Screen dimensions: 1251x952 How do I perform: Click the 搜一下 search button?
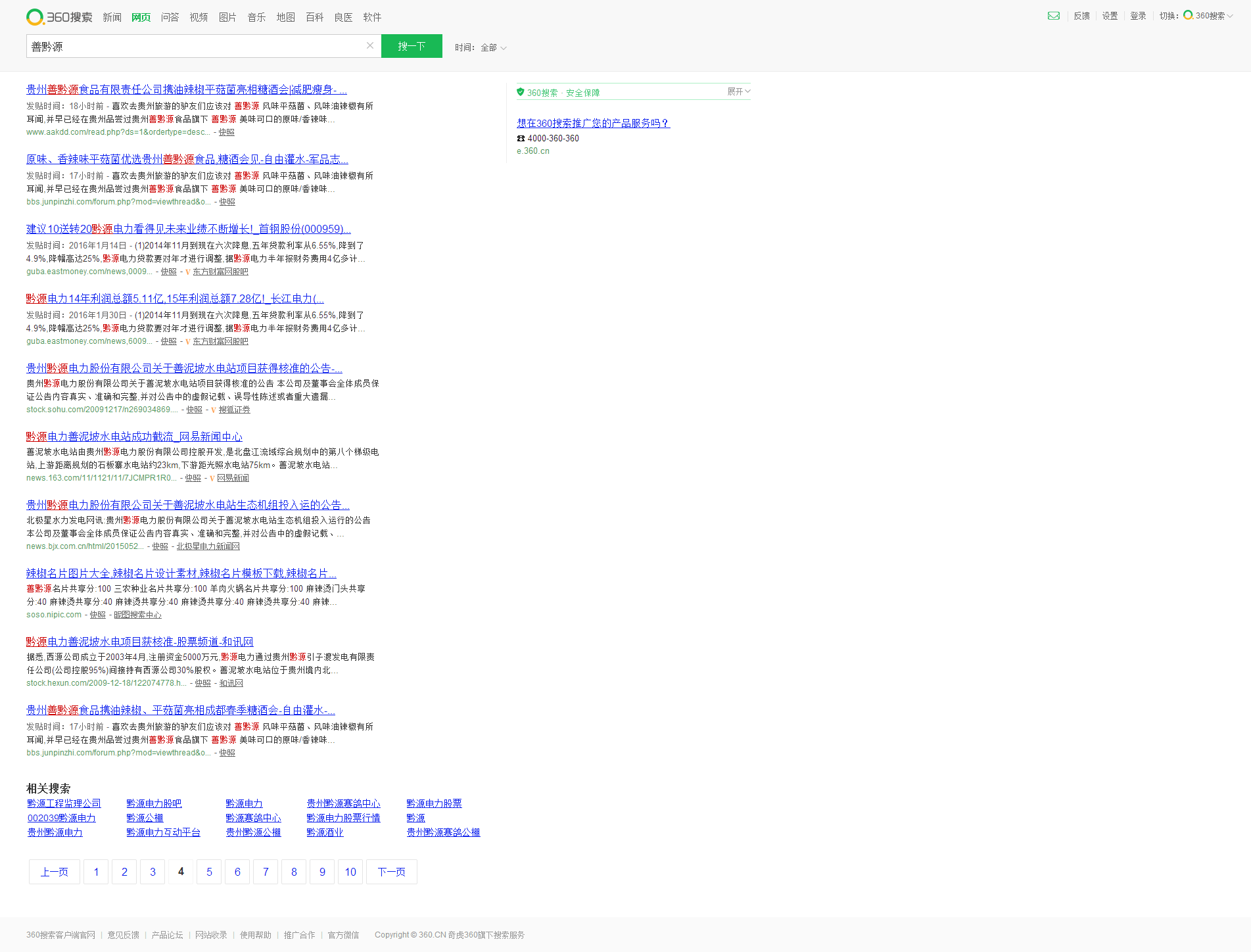coord(412,46)
